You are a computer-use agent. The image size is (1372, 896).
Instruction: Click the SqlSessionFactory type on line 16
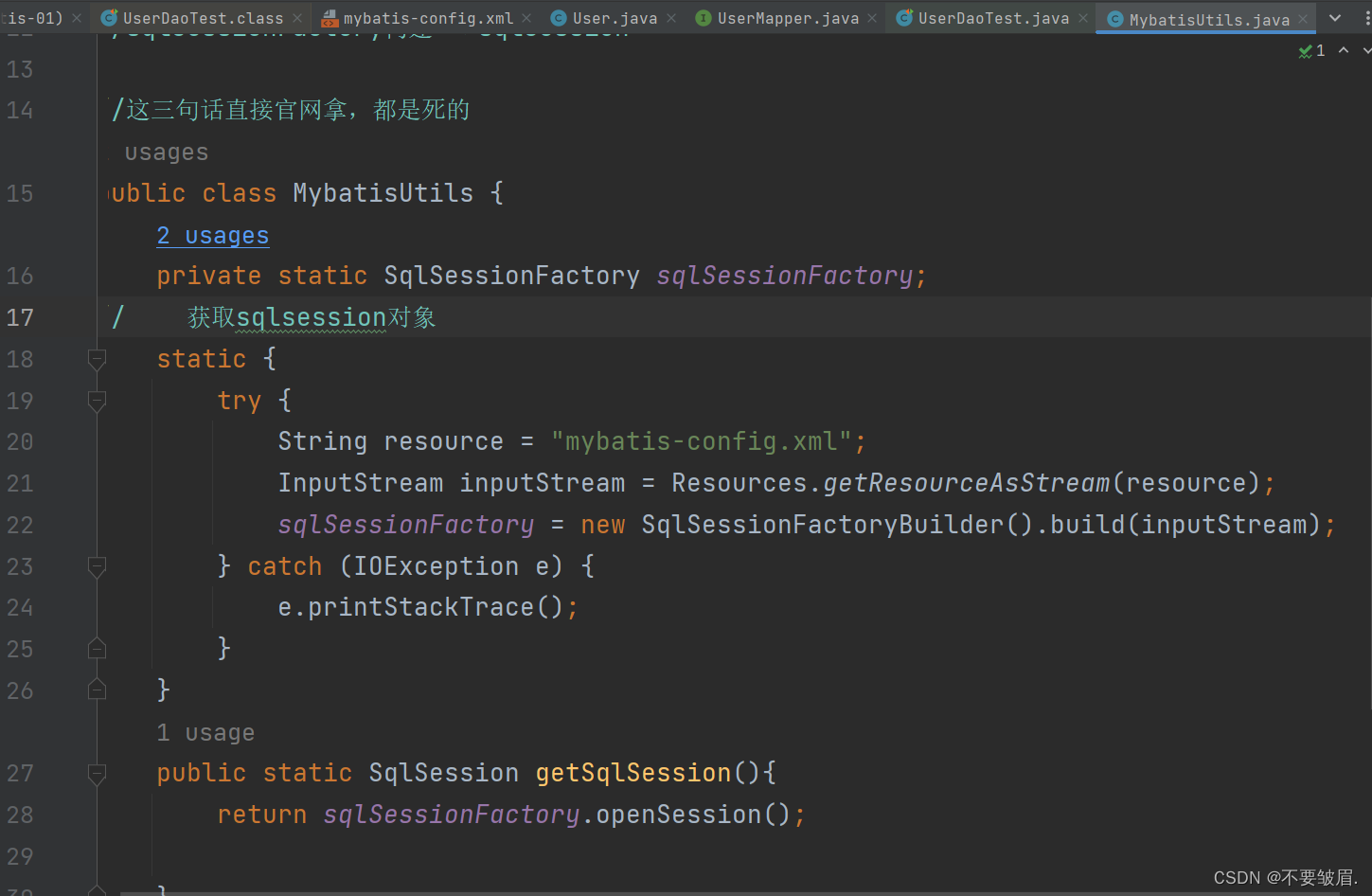pos(511,276)
